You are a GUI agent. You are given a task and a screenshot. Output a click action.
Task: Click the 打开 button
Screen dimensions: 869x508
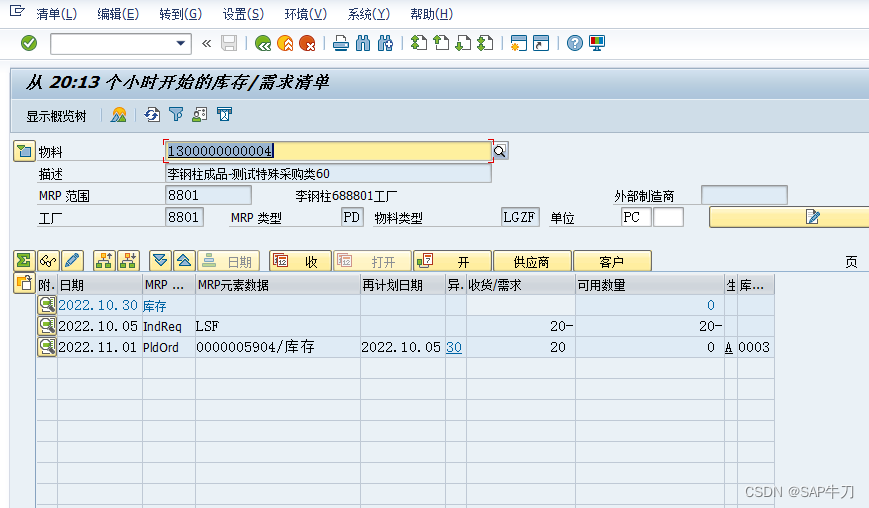372,261
